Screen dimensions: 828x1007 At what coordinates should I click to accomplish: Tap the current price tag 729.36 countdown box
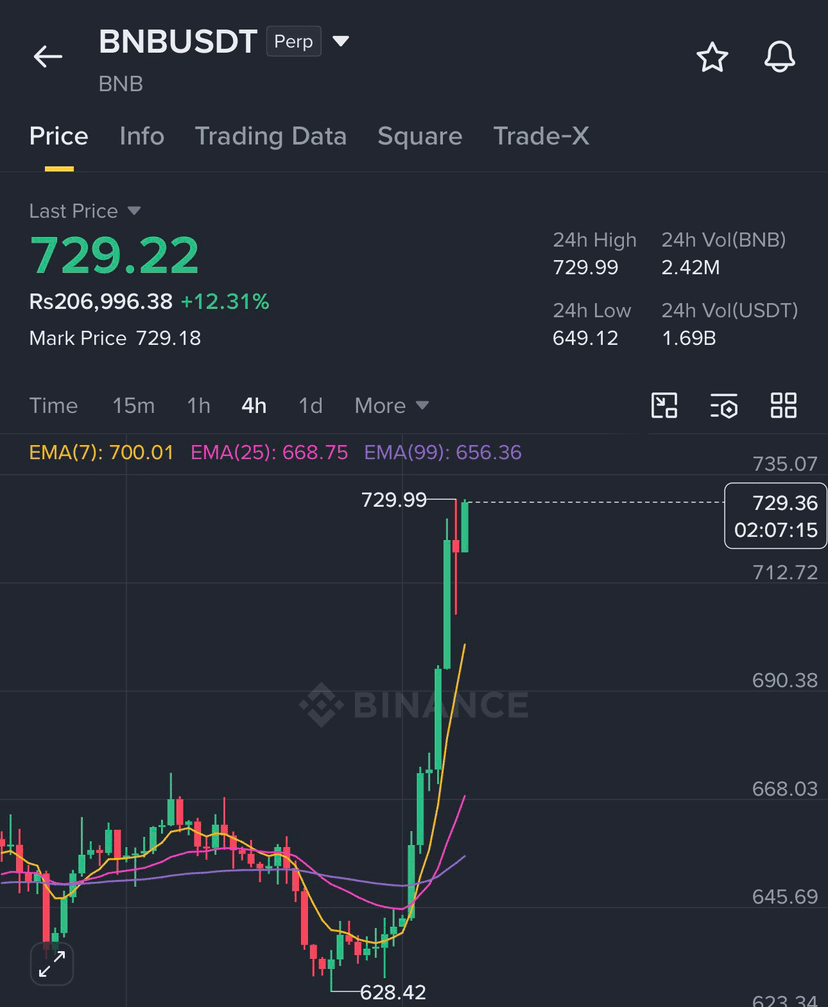pos(775,516)
